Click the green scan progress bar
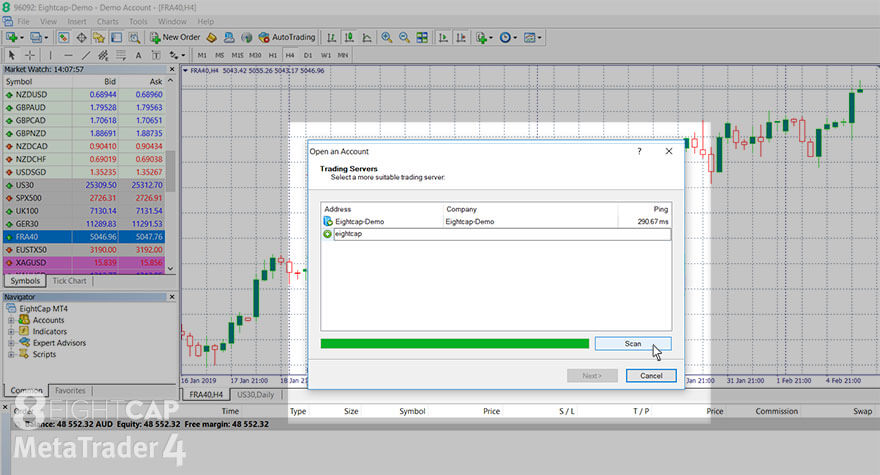This screenshot has height=475, width=880. (x=455, y=343)
